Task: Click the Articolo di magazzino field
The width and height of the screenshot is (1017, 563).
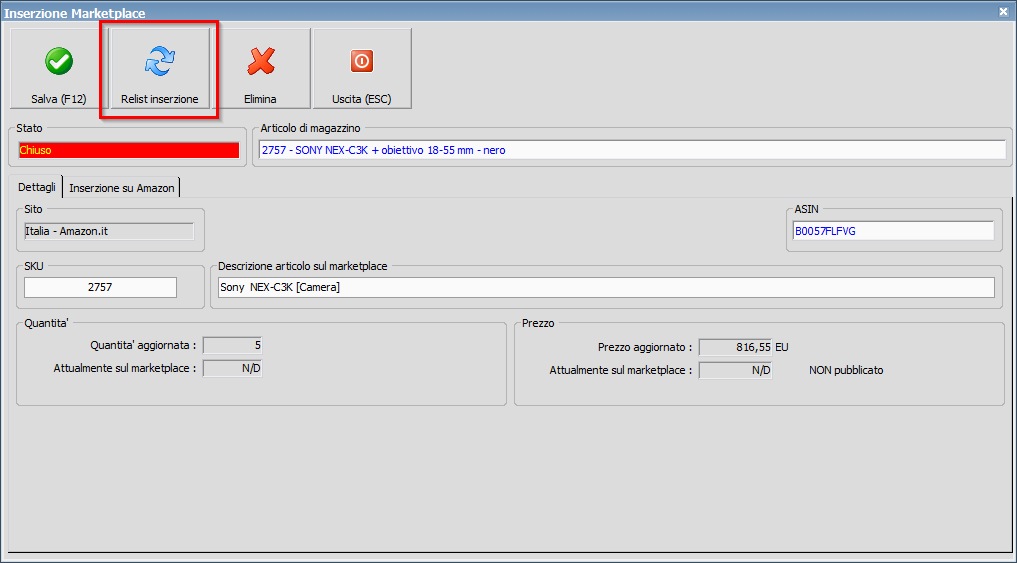Action: 632,150
